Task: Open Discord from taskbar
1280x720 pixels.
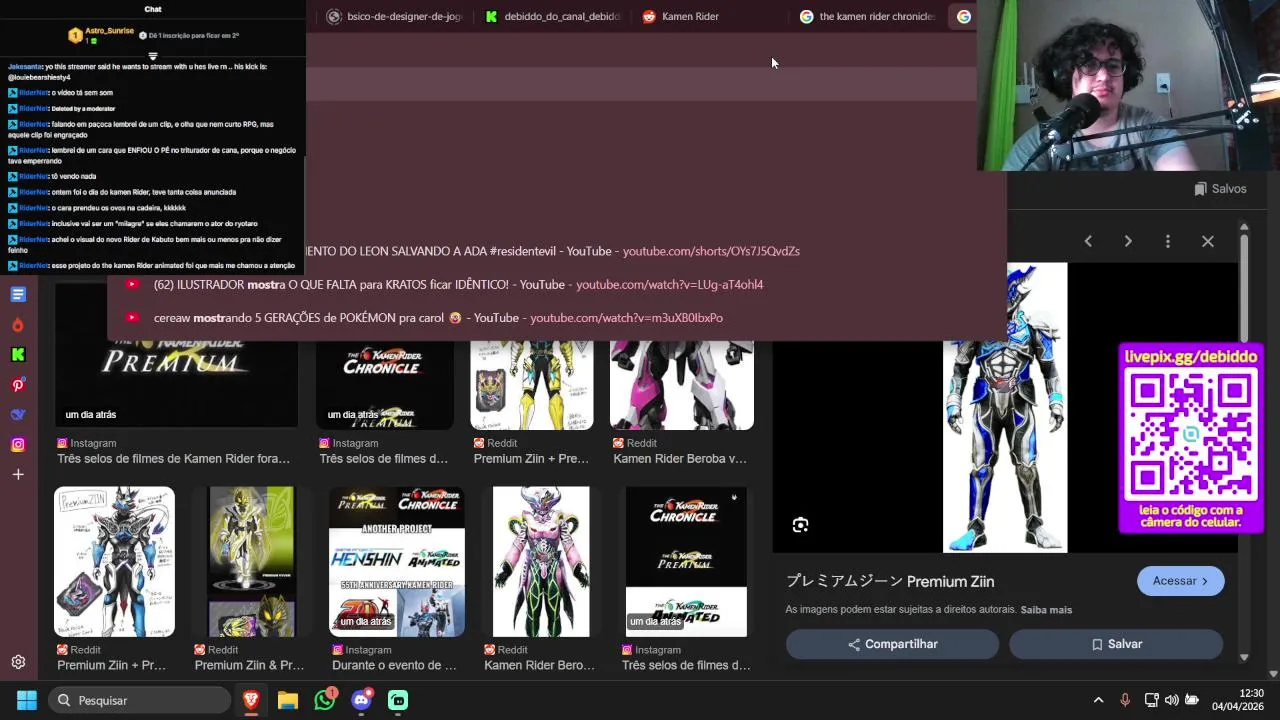Action: pos(362,700)
